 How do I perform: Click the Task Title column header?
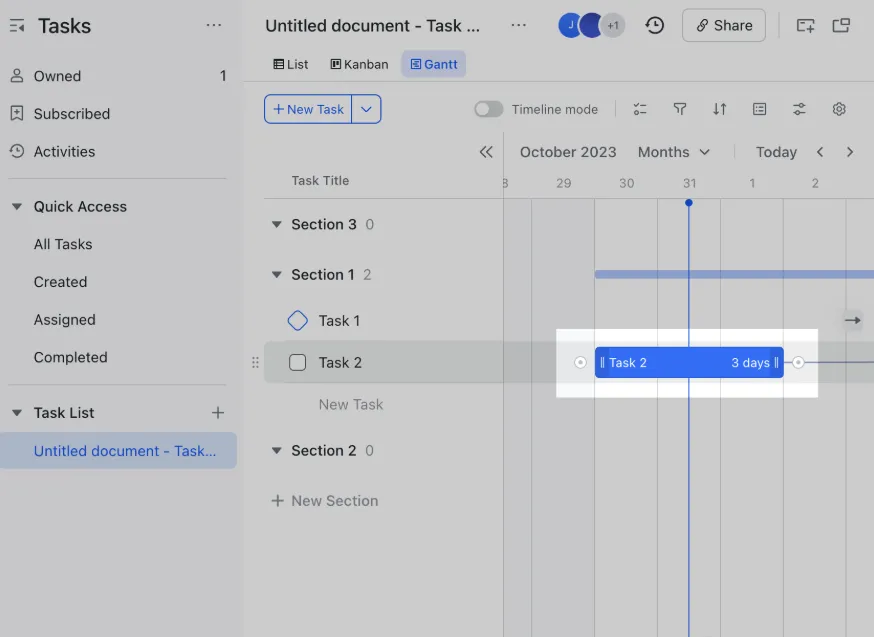coord(320,181)
